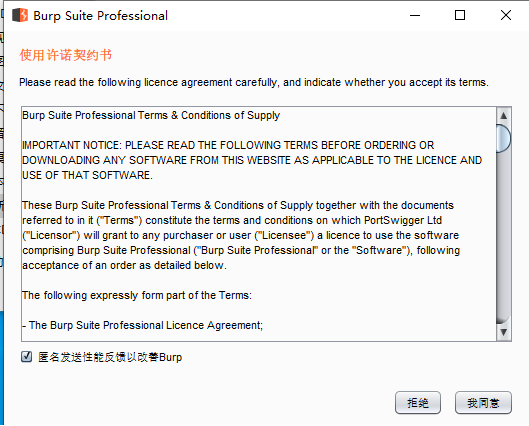Click the paragraph mentioning PortSwigger Ltd
This screenshot has height=426, width=529.
pyautogui.click(x=241, y=235)
